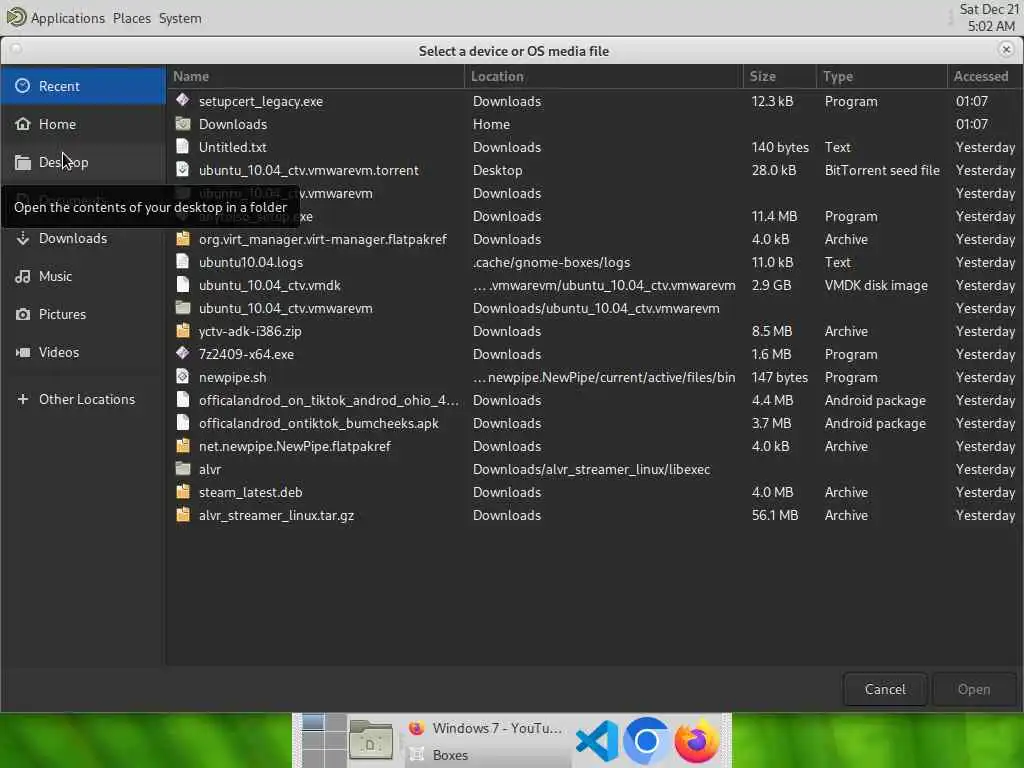Image resolution: width=1024 pixels, height=768 pixels.
Task: Launch Chromium browser from the panel
Action: click(646, 741)
